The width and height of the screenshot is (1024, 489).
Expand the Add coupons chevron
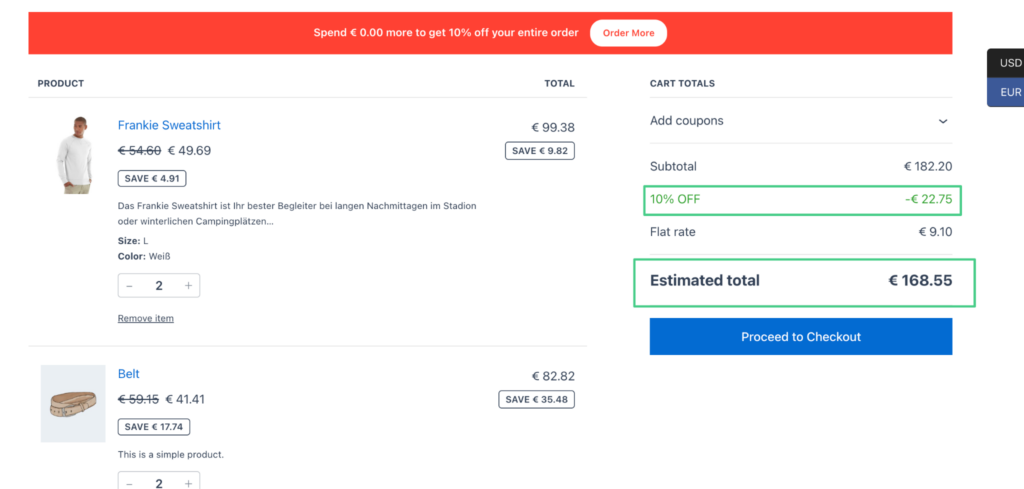[942, 121]
